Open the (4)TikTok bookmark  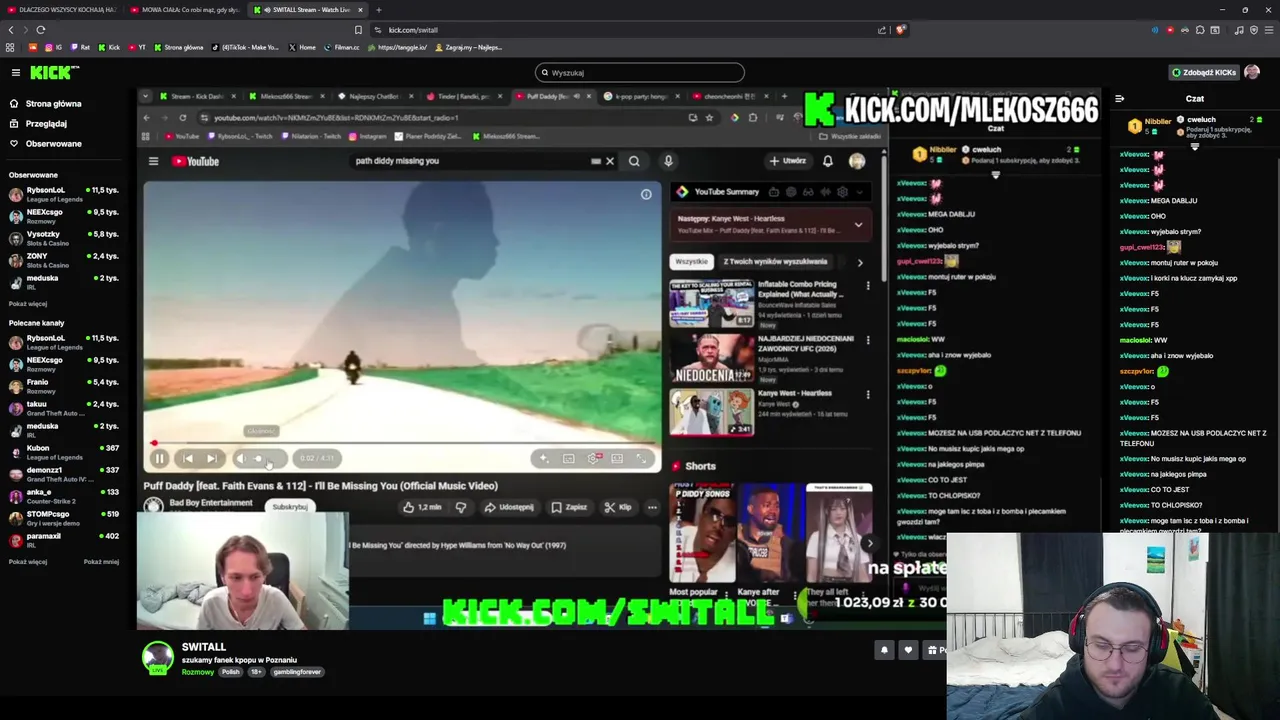click(x=245, y=47)
